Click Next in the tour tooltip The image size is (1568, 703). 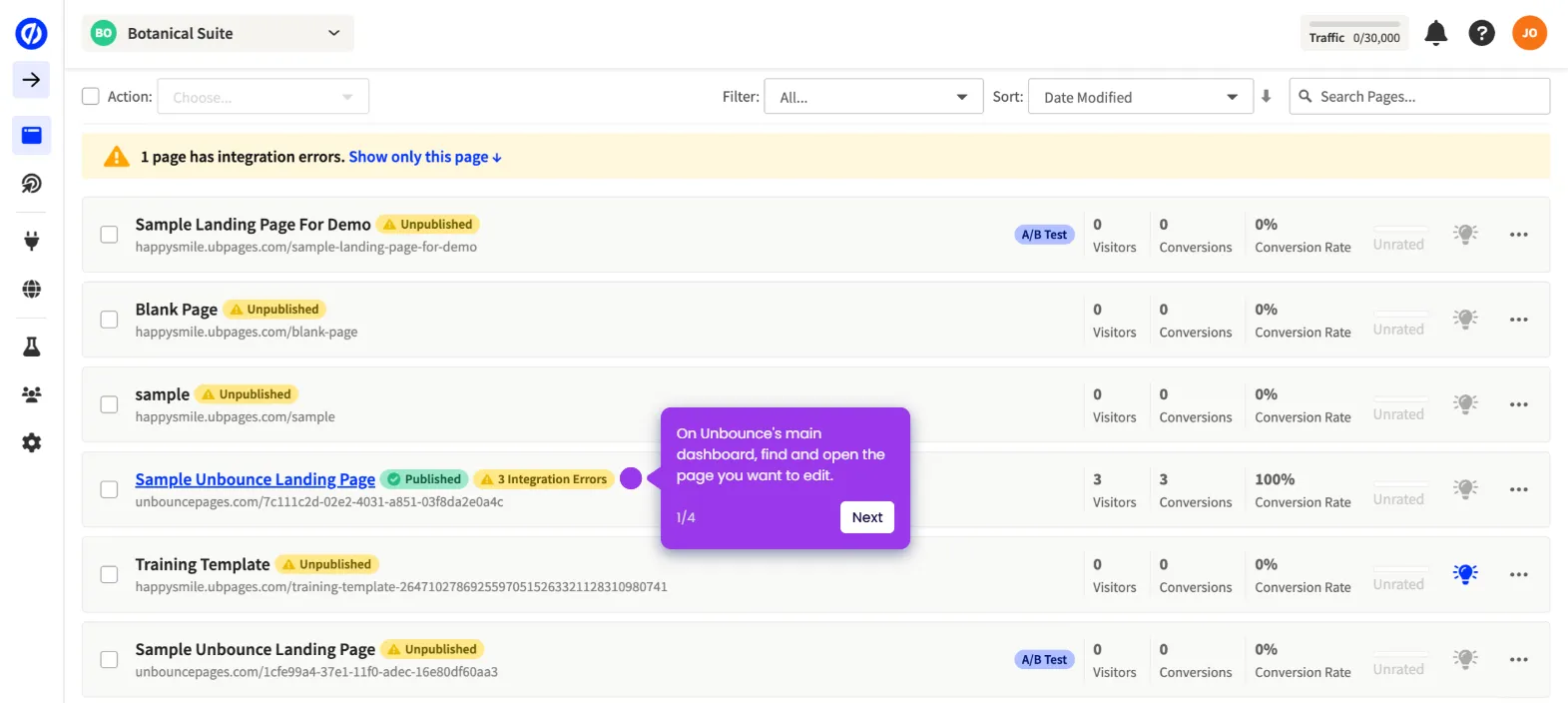pyautogui.click(x=867, y=517)
